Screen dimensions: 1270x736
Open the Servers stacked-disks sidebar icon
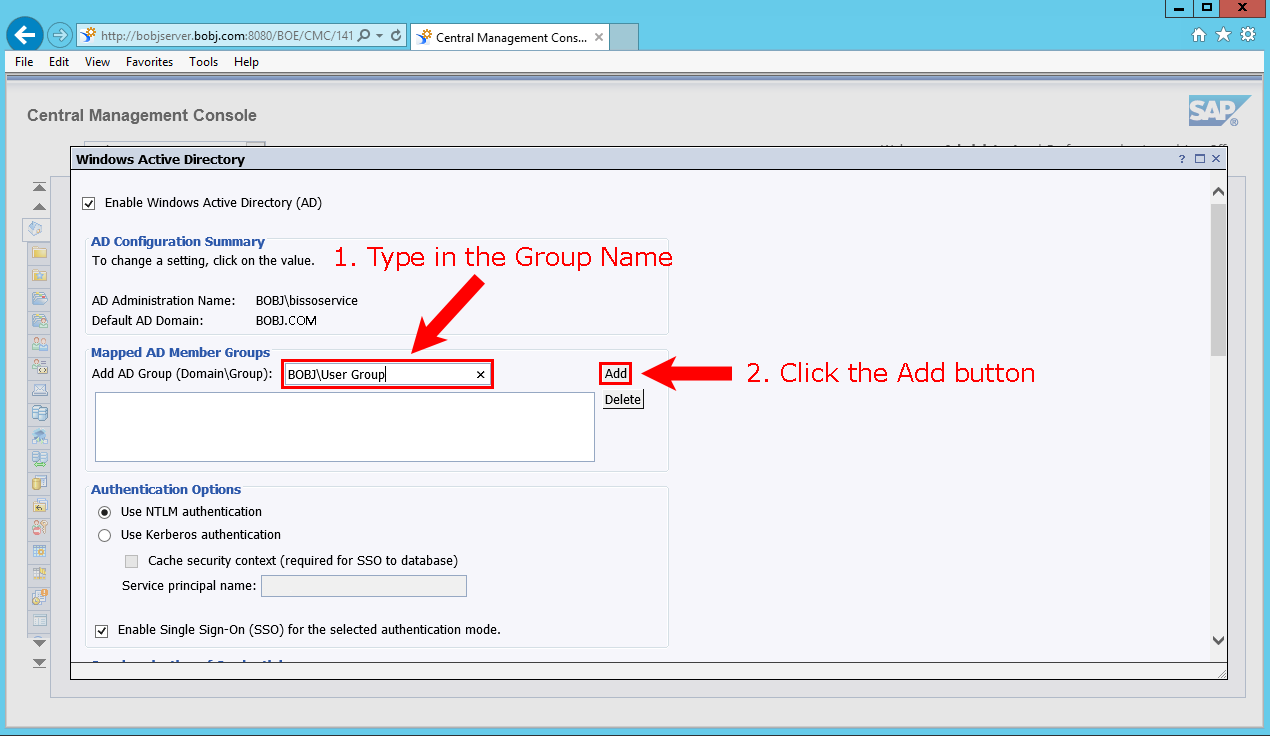40,413
